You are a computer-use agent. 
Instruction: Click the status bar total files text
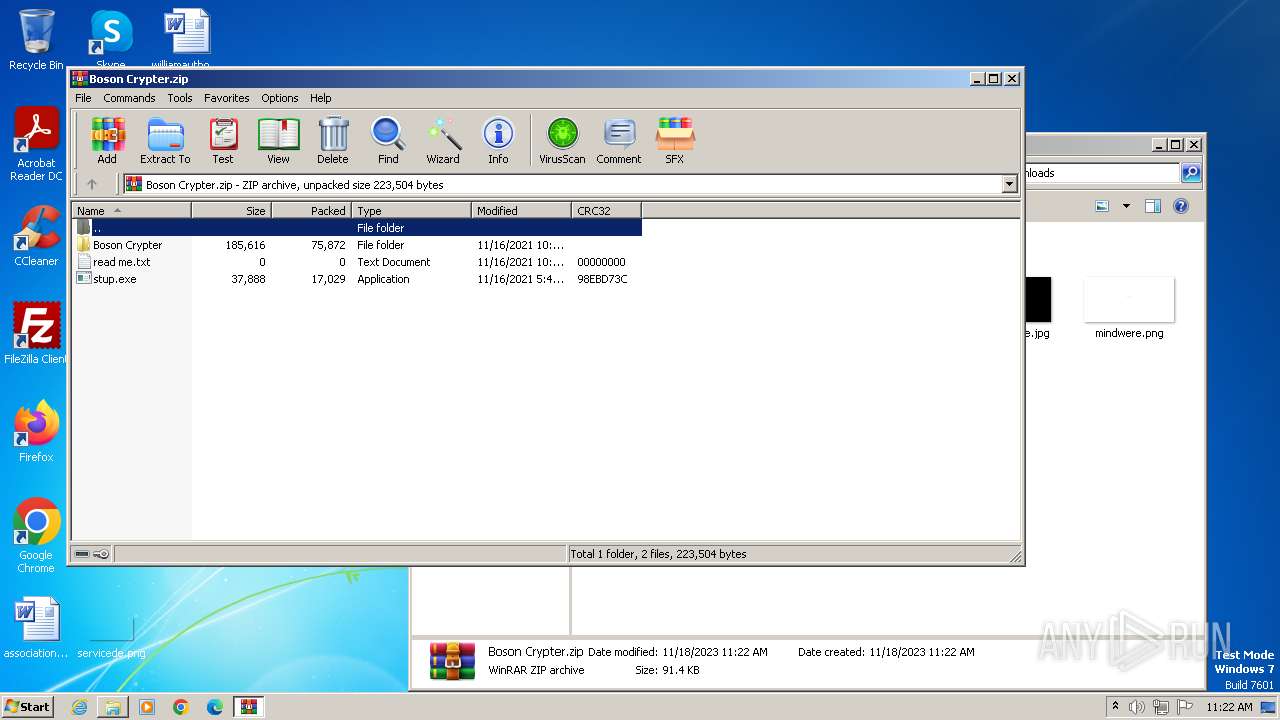click(658, 554)
